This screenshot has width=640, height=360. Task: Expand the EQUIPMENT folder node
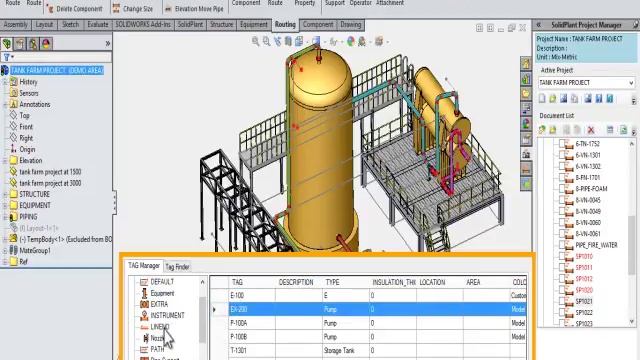point(5,205)
